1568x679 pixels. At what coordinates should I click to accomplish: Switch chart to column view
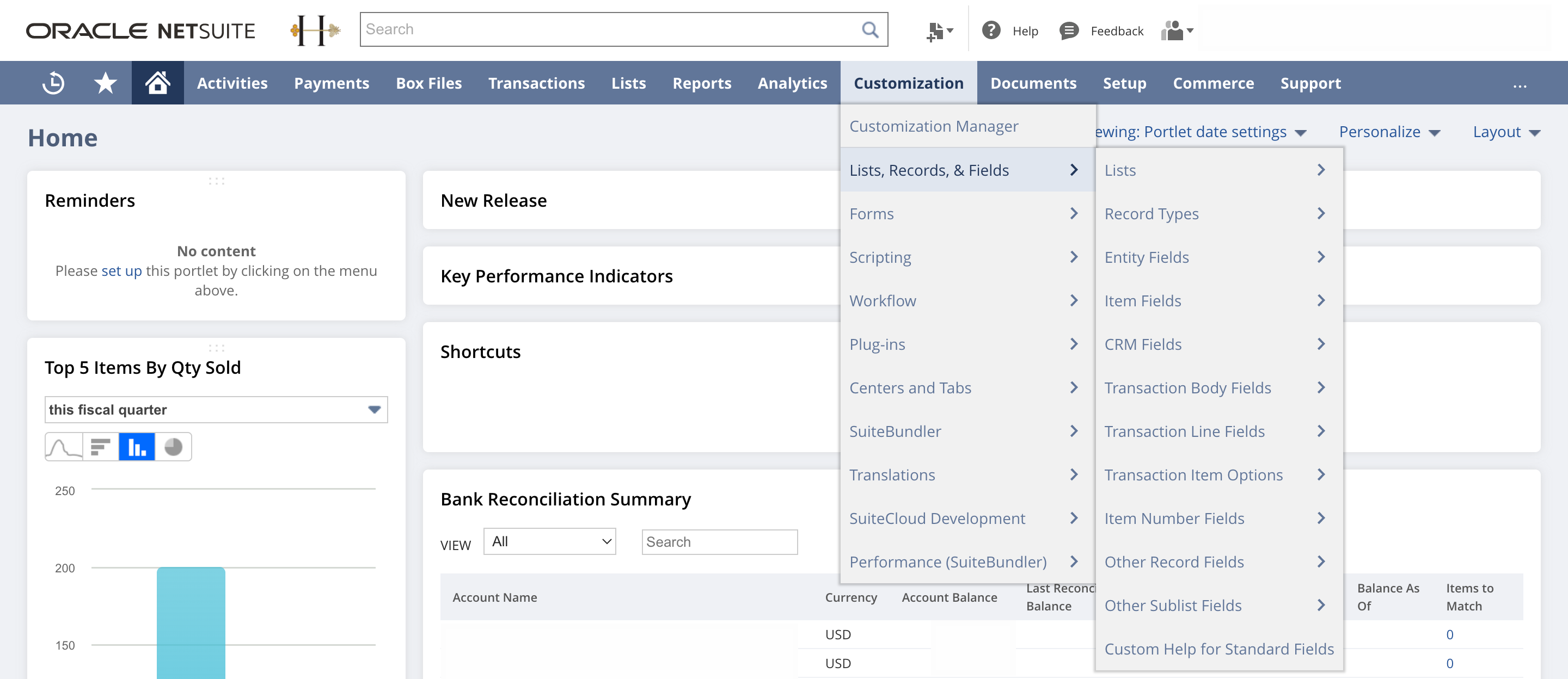[137, 447]
